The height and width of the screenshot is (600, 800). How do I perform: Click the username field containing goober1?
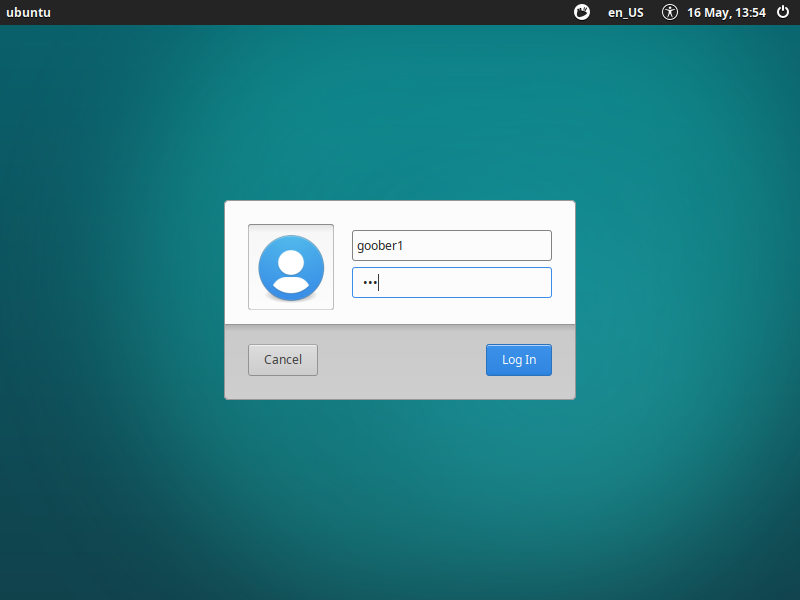point(451,245)
